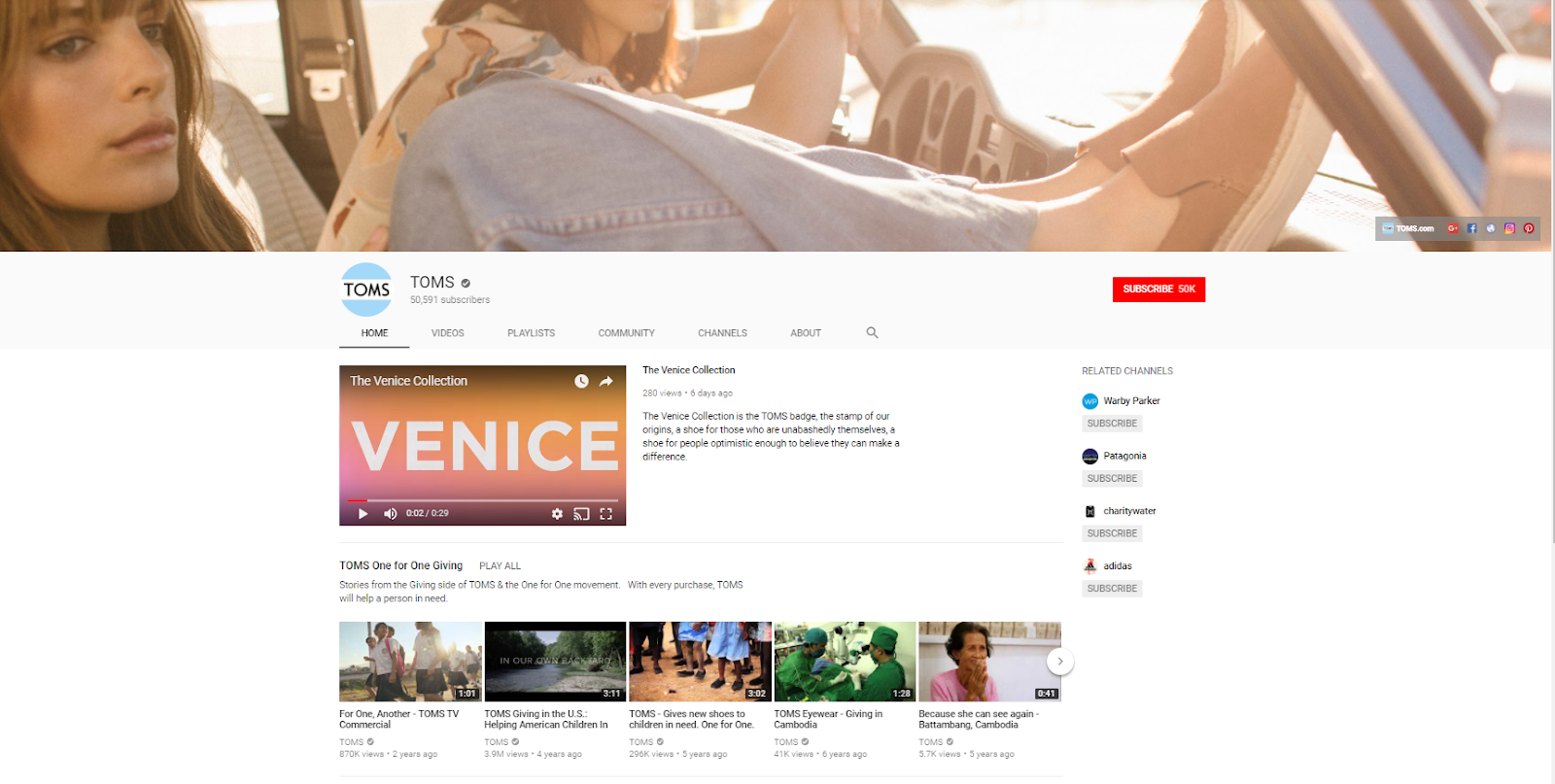Open the Channels tab
The height and width of the screenshot is (784, 1555).
[x=722, y=333]
